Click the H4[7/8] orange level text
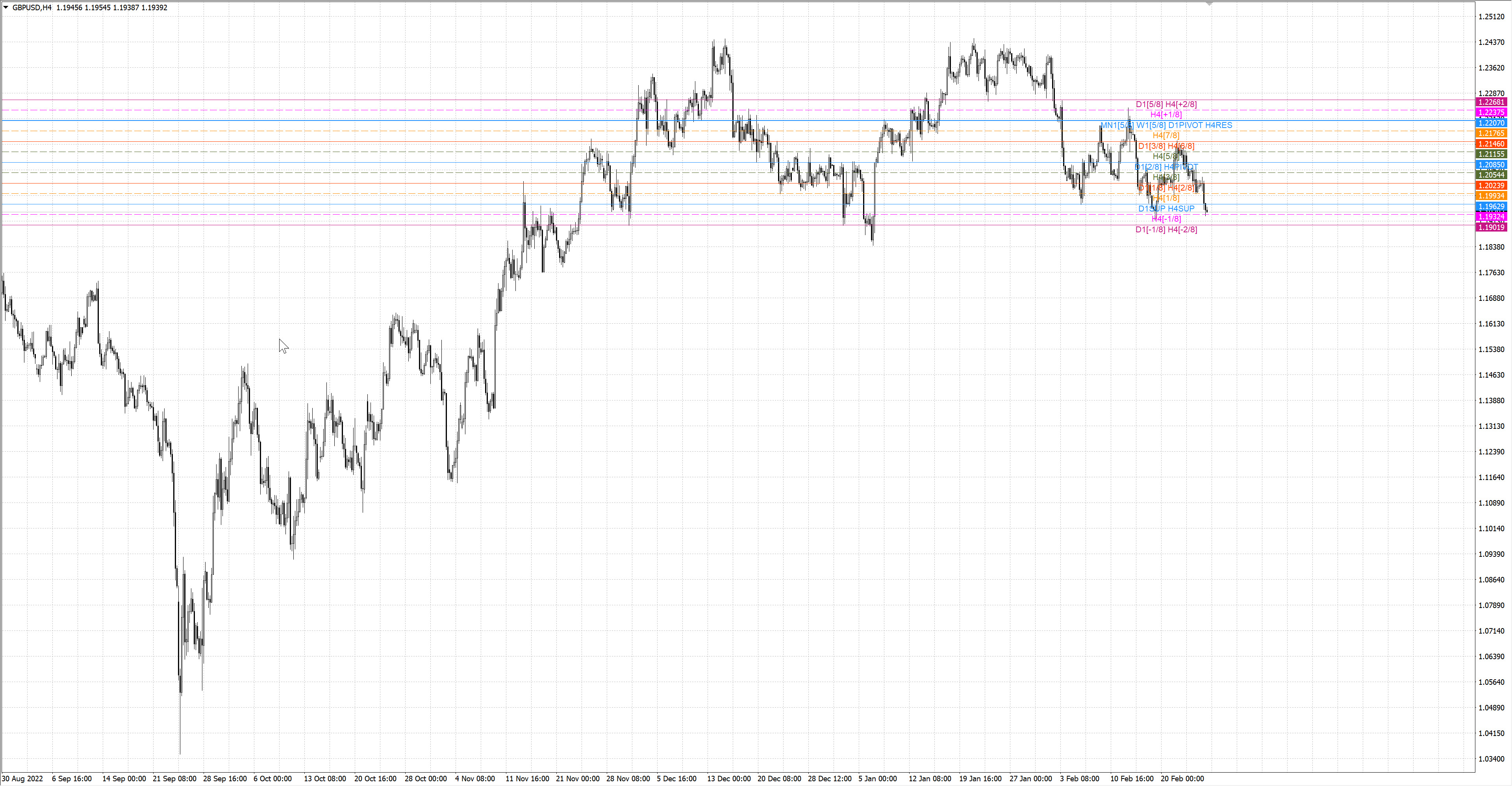 pos(1165,135)
